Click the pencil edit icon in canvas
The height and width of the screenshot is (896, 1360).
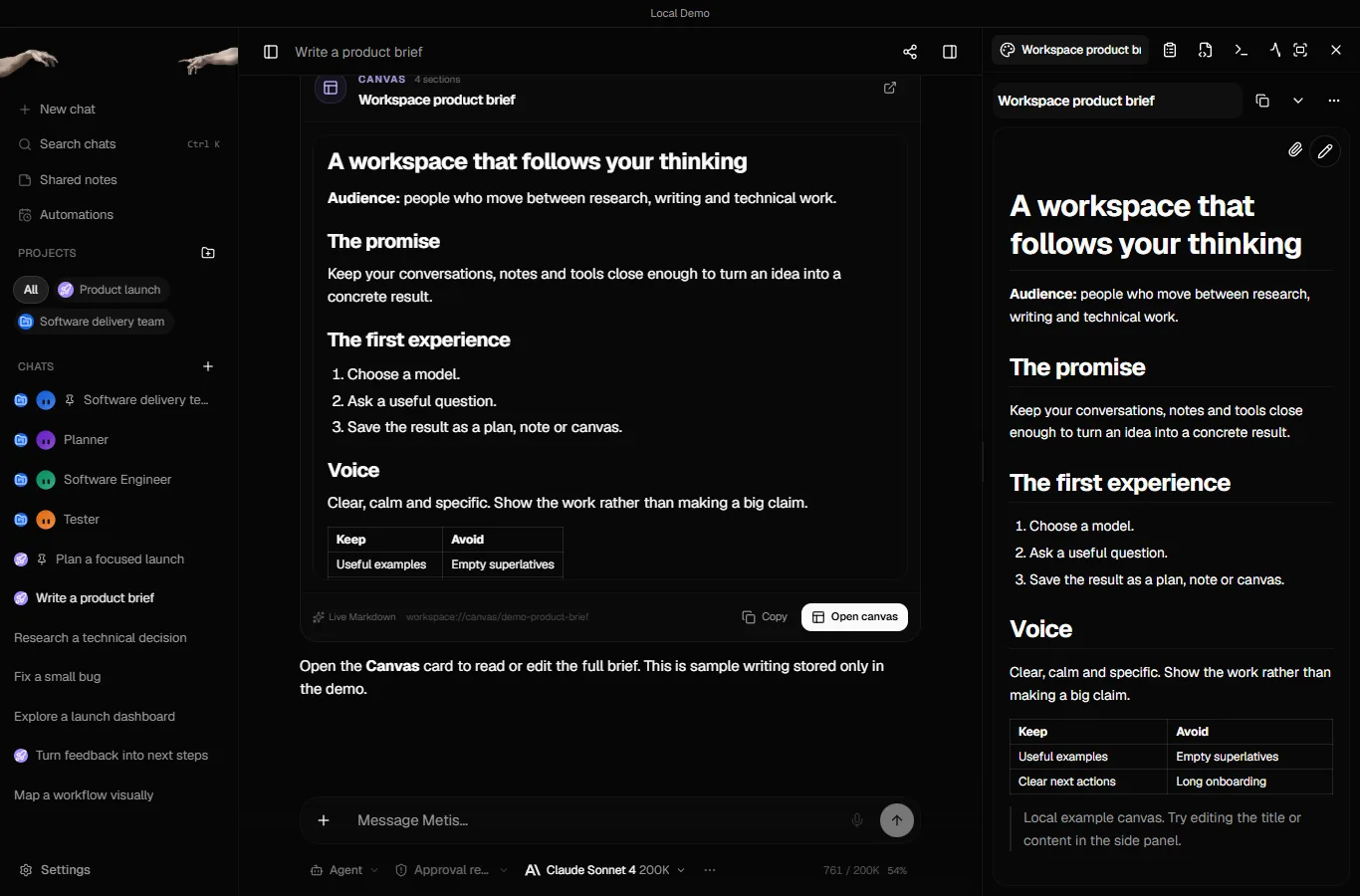point(1325,151)
